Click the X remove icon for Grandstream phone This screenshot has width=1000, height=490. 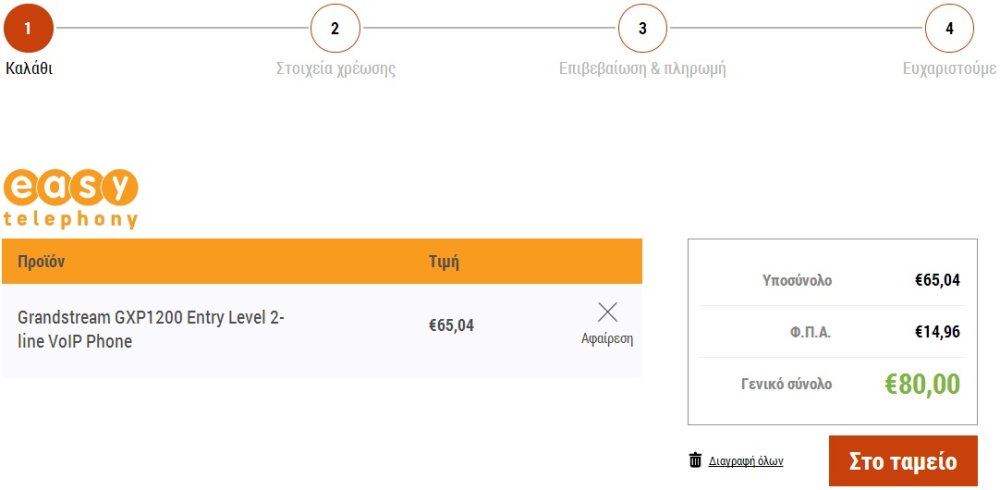(607, 312)
